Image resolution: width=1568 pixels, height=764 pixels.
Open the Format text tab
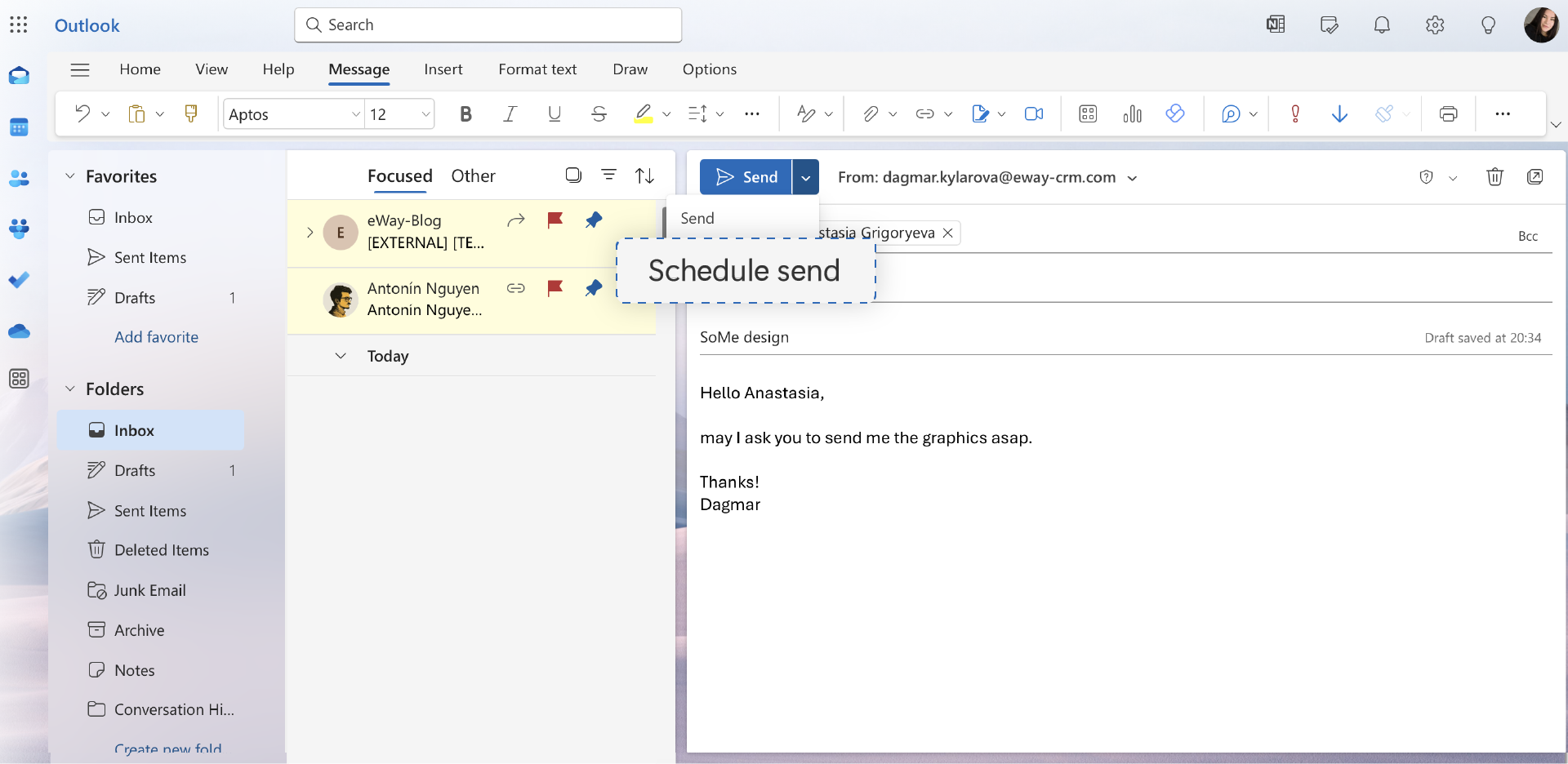537,69
